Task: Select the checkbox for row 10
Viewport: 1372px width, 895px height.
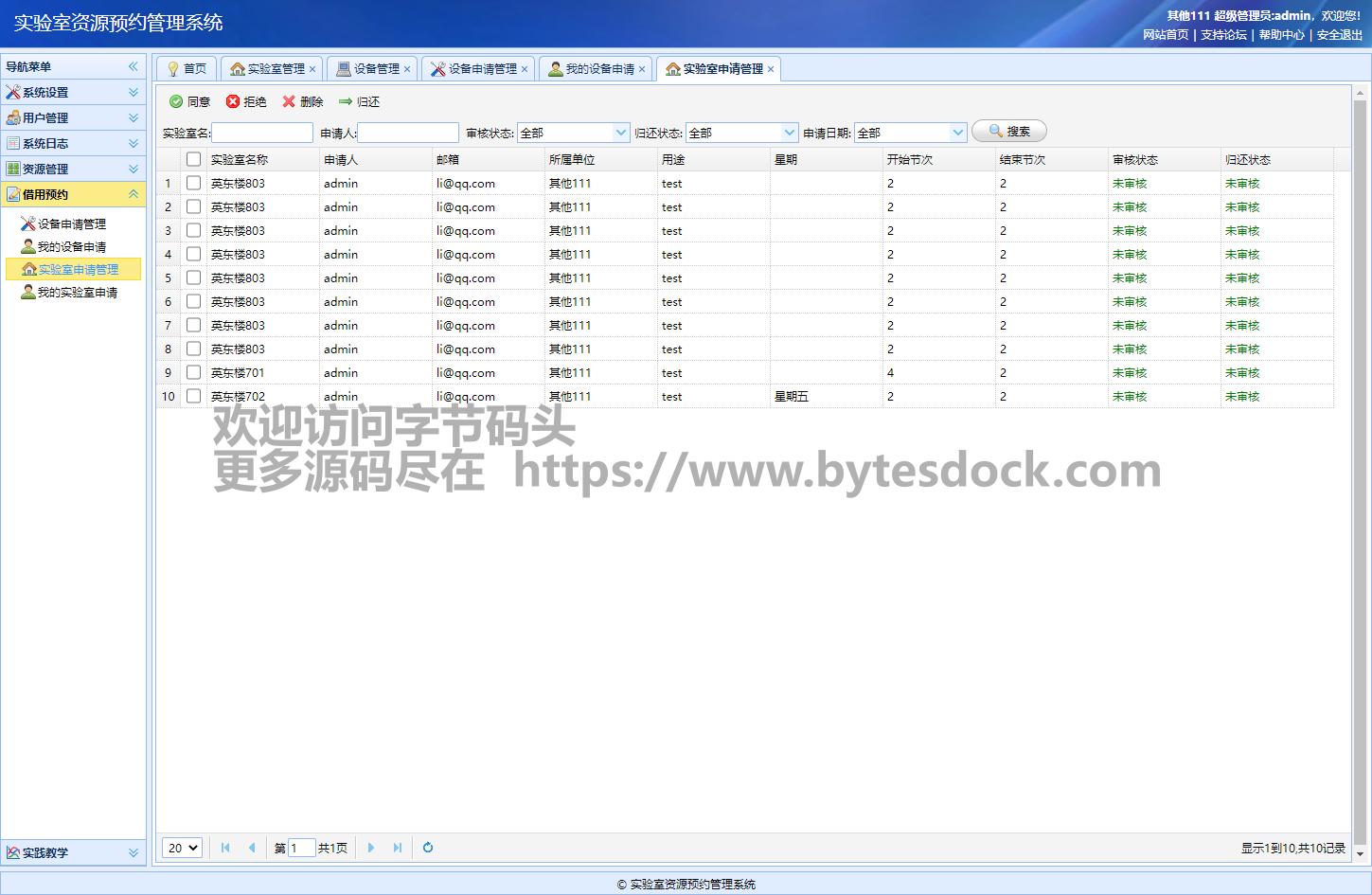Action: click(194, 396)
